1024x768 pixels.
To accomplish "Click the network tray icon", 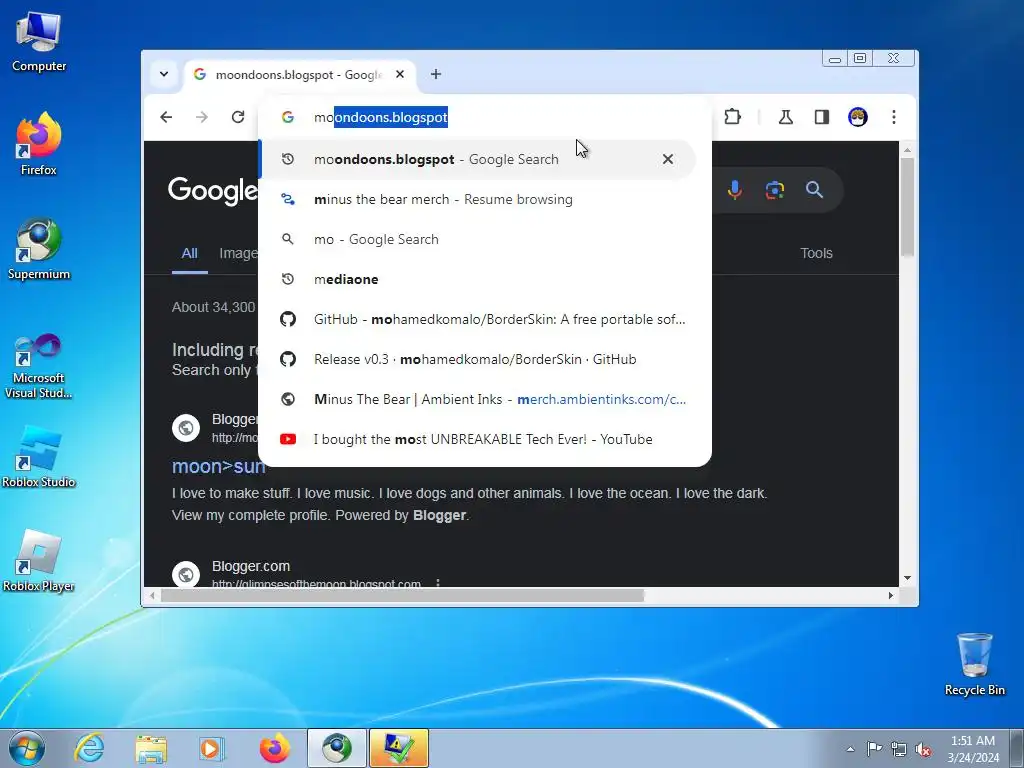I will 899,749.
